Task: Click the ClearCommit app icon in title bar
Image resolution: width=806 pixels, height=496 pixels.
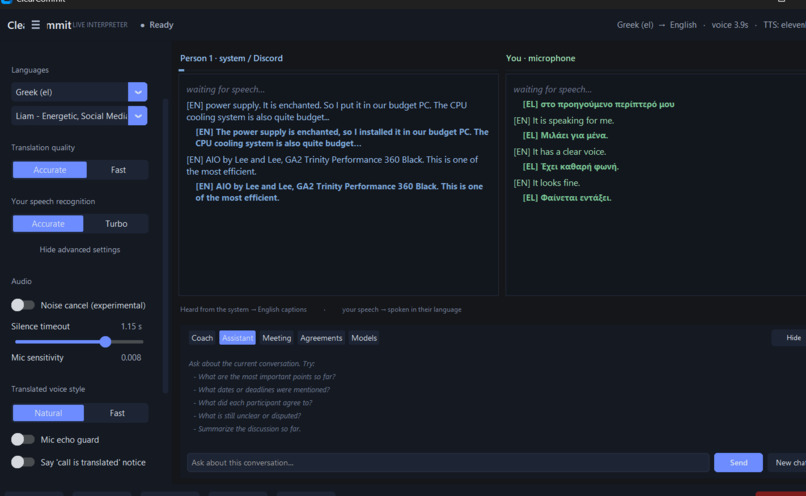Action: pyautogui.click(x=6, y=2)
